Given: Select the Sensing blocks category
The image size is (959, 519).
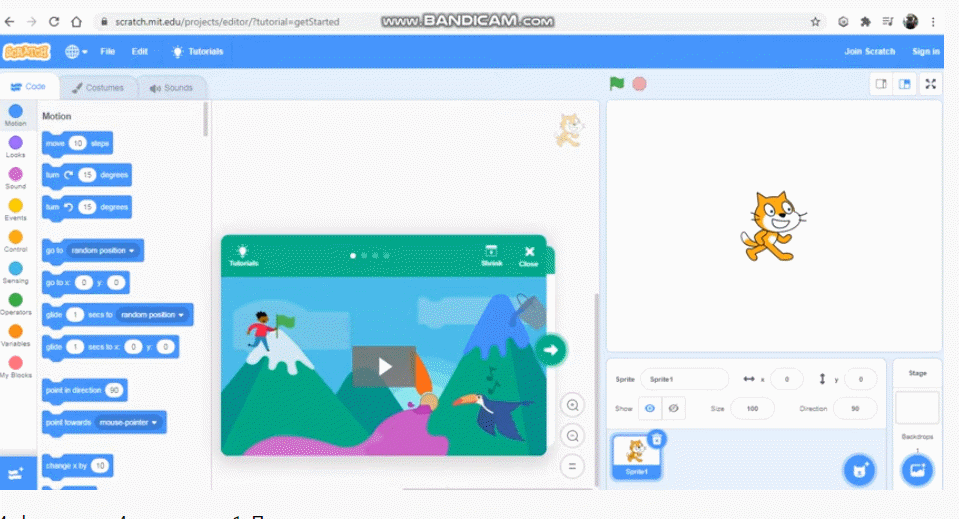Looking at the screenshot, I should (15, 273).
